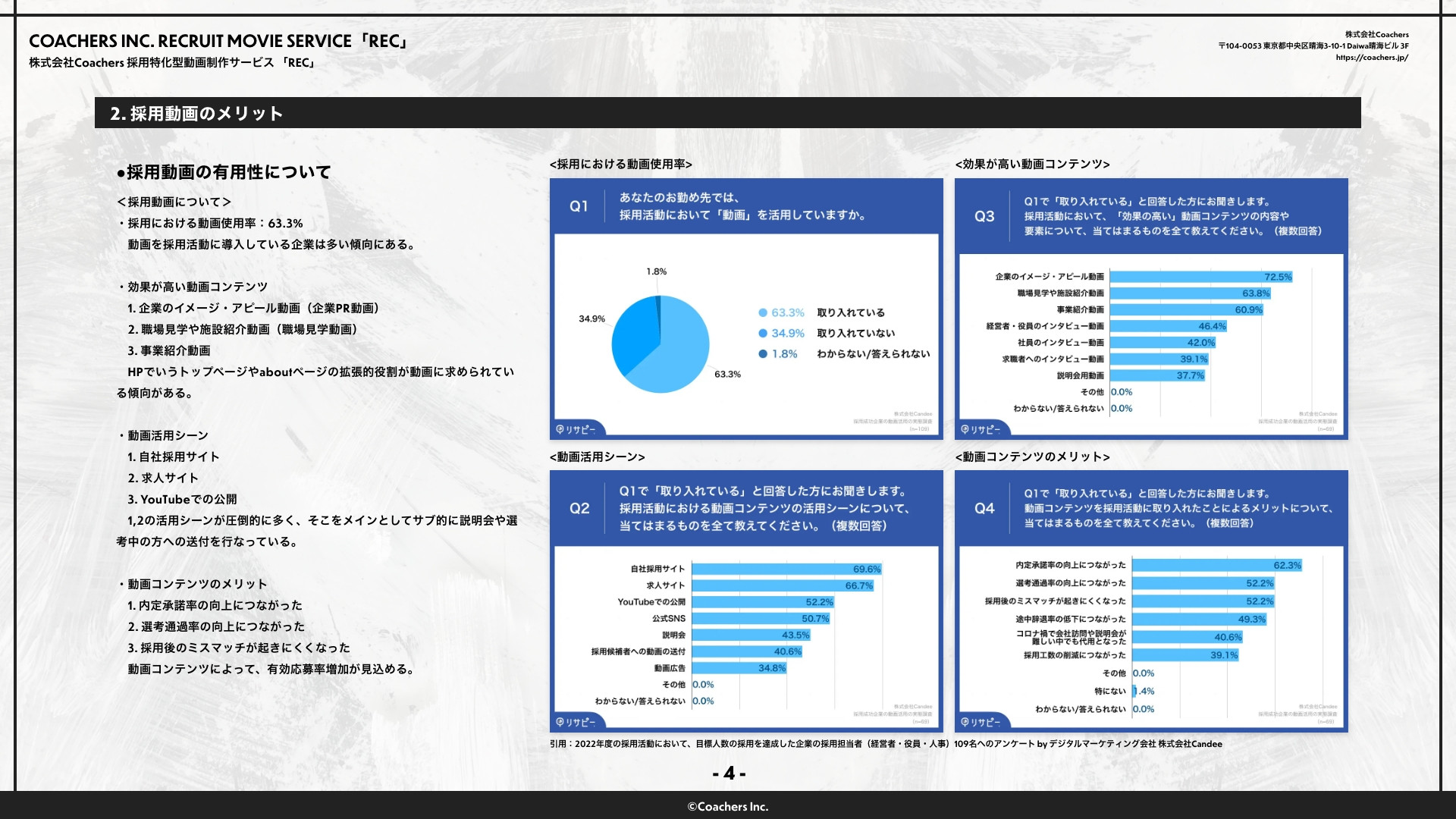Click the pie chart in the Q1 panel
Viewport: 1456px width, 819px height.
661,344
